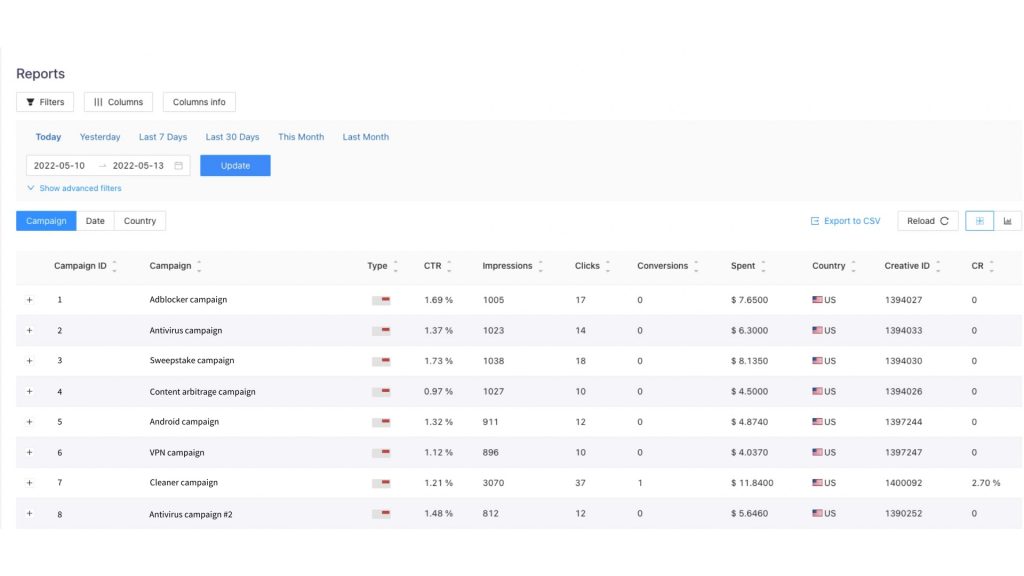The height and width of the screenshot is (576, 1024).
Task: Click the start date 2022-05-10 field
Action: tap(60, 166)
